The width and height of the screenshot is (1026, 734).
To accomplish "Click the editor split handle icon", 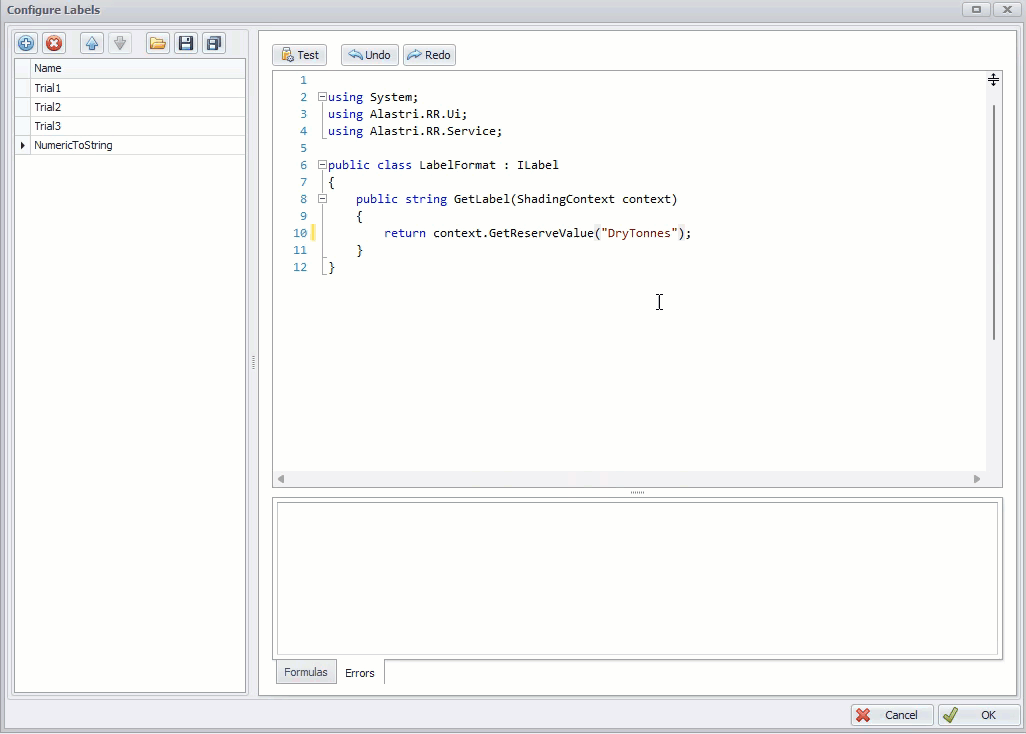I will tap(993, 80).
